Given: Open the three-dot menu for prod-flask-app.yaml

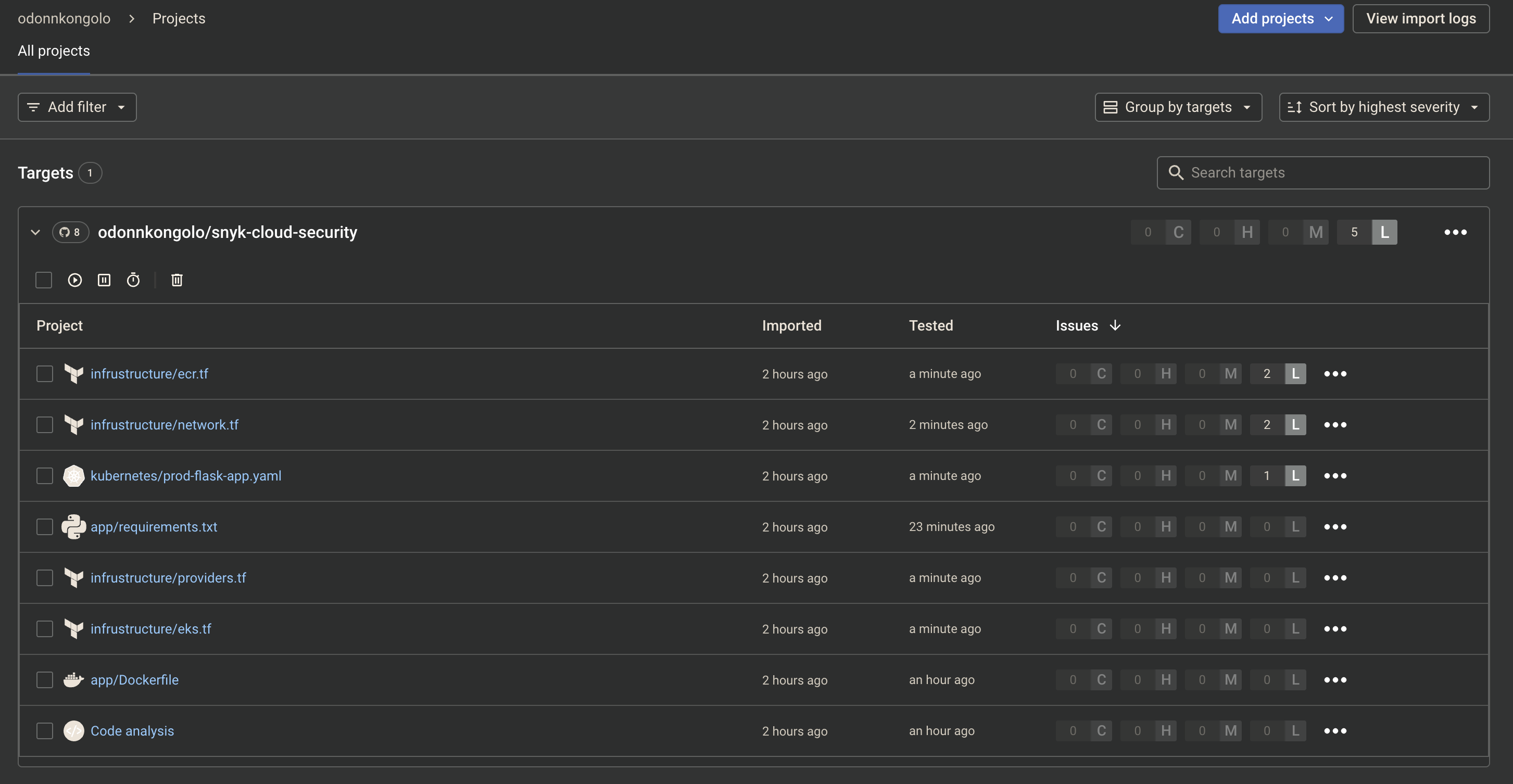Looking at the screenshot, I should tap(1335, 476).
